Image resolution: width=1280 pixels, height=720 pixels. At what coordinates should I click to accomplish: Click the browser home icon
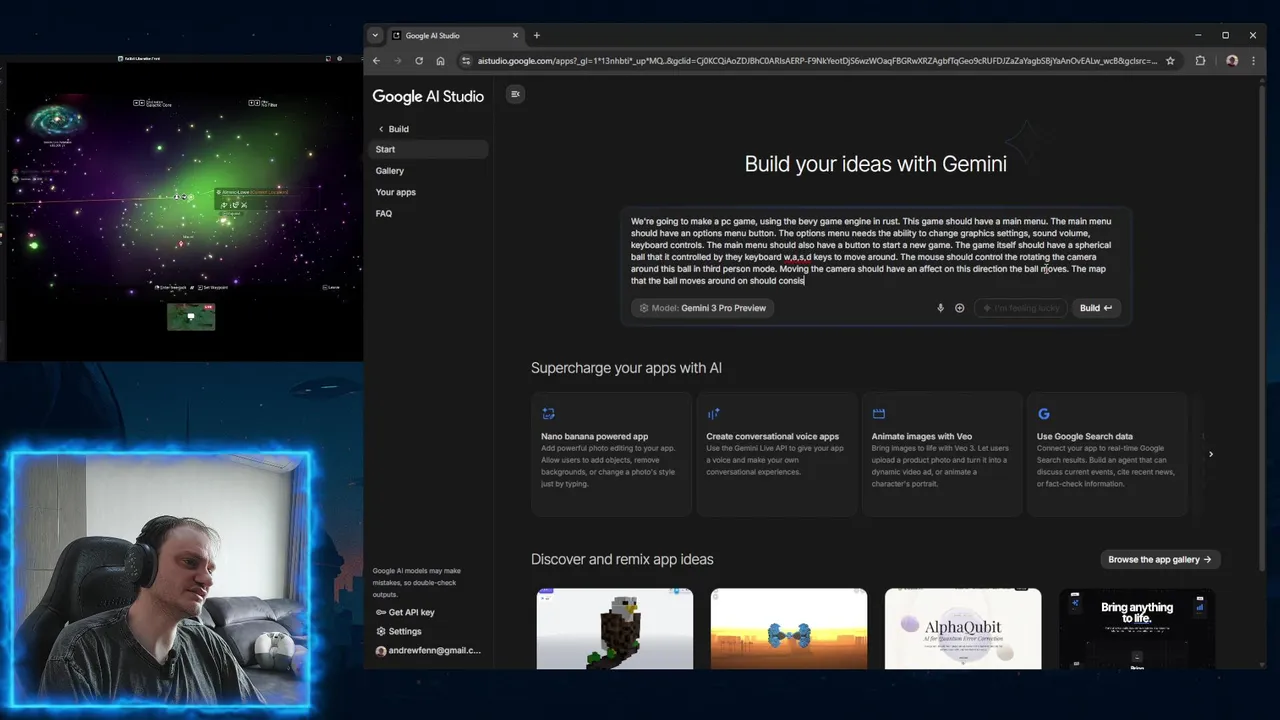click(x=440, y=61)
